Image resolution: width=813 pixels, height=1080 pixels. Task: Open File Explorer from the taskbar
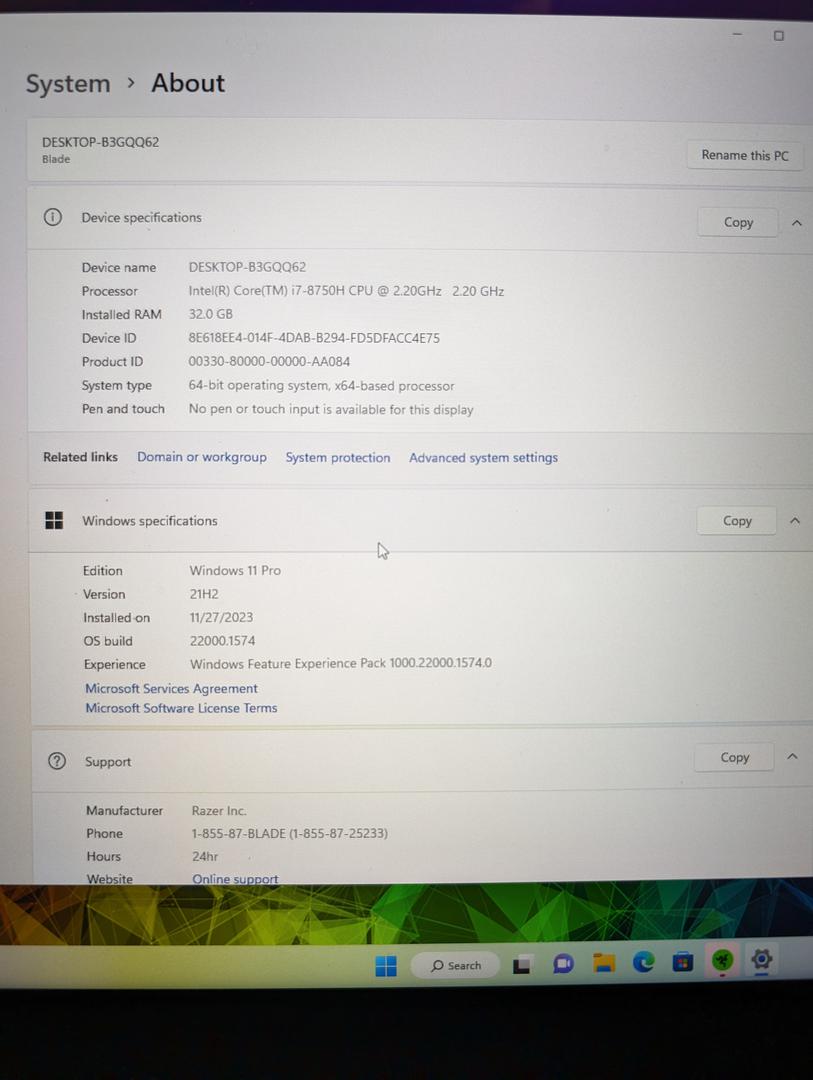pos(604,963)
